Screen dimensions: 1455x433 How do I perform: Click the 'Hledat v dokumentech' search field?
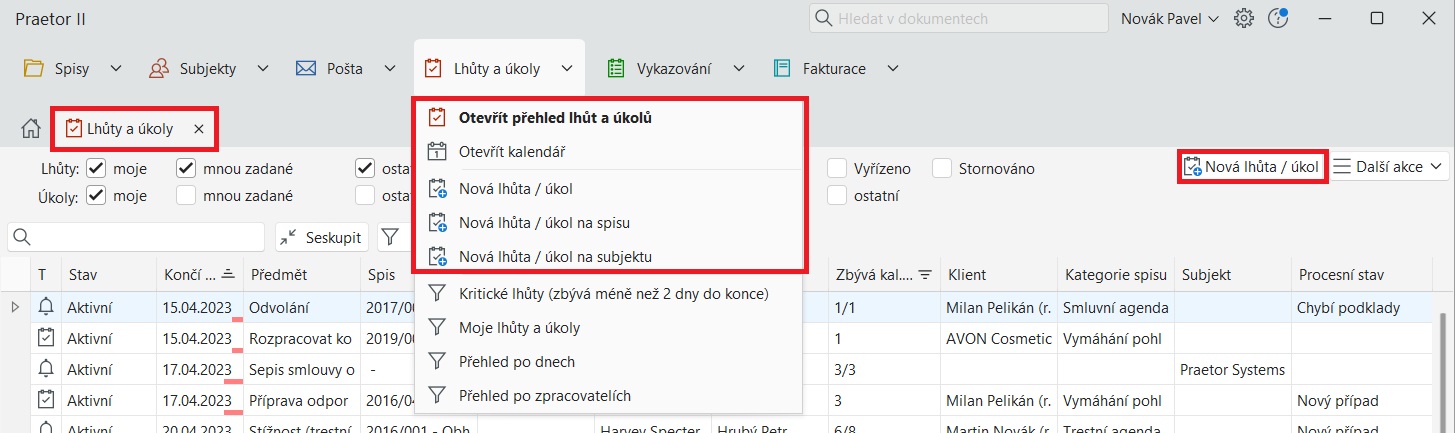coord(958,19)
